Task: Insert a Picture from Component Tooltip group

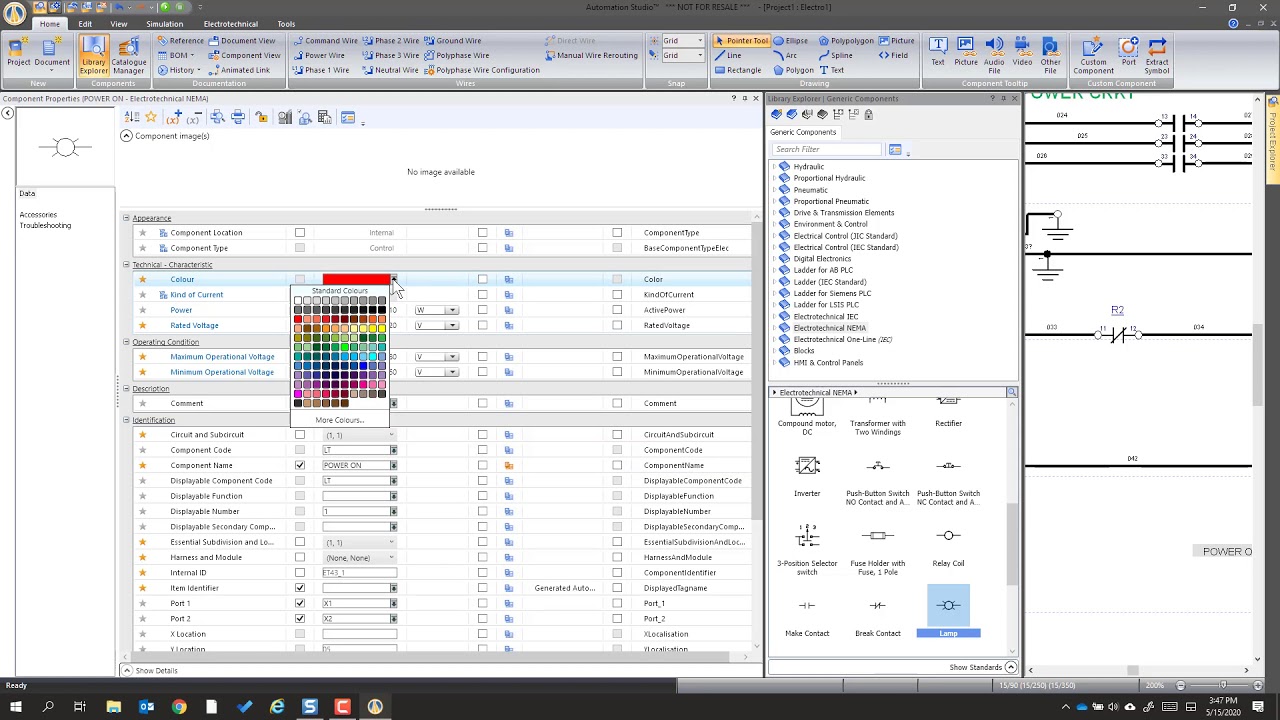Action: point(966,52)
